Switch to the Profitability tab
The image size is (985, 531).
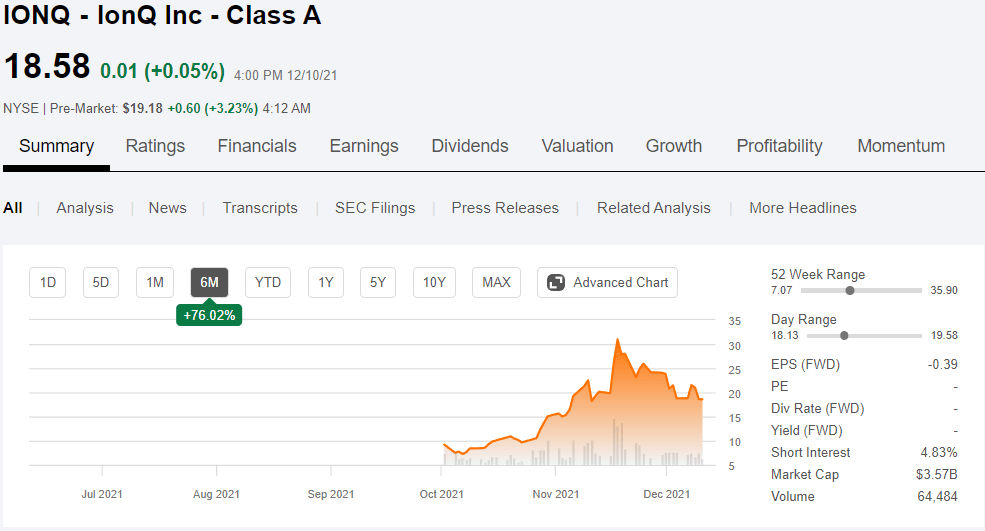tap(780, 146)
